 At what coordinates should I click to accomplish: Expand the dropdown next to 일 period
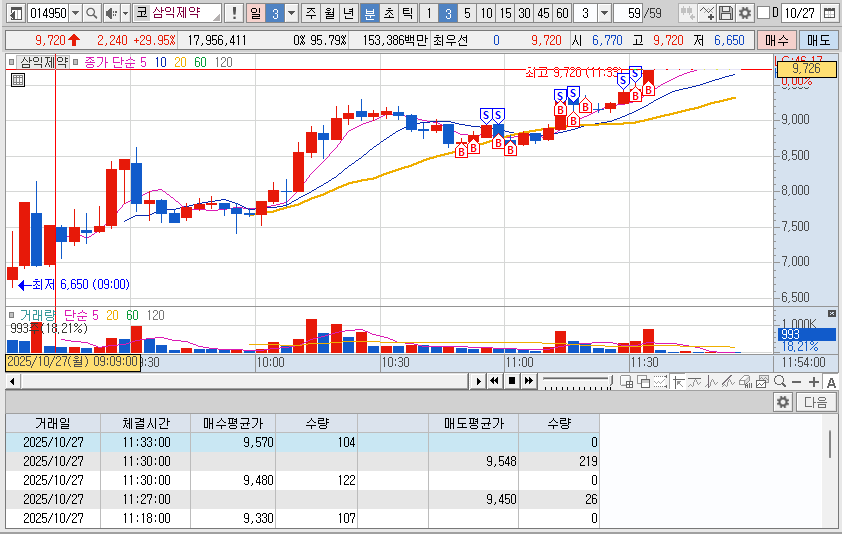[291, 13]
